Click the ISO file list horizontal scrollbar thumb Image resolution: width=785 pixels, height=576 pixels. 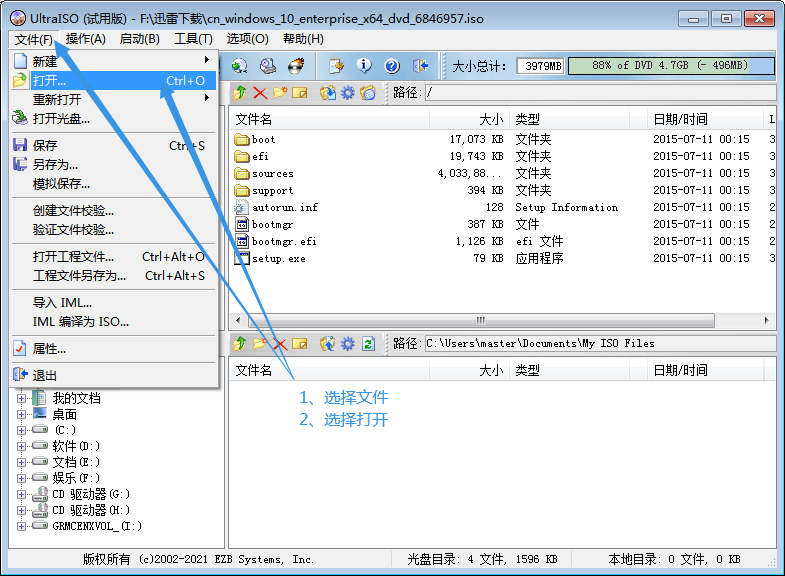pos(481,320)
